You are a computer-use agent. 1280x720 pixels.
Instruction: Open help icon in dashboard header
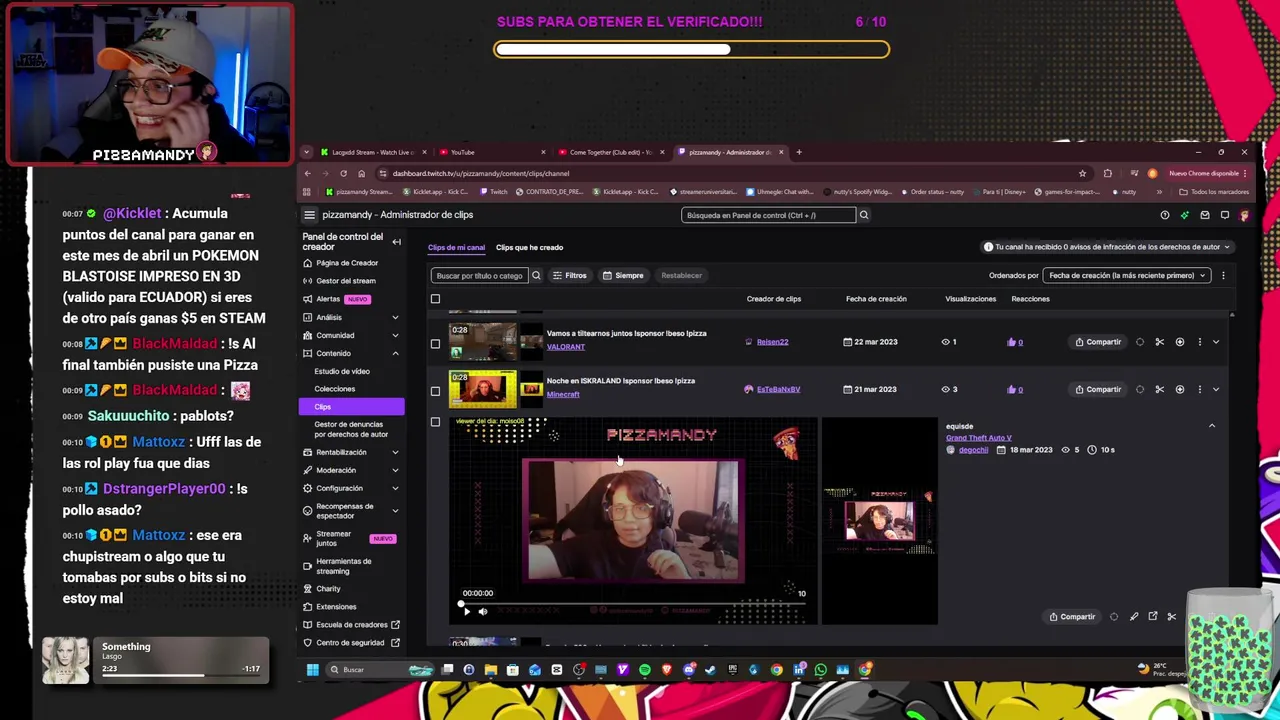[x=1164, y=215]
